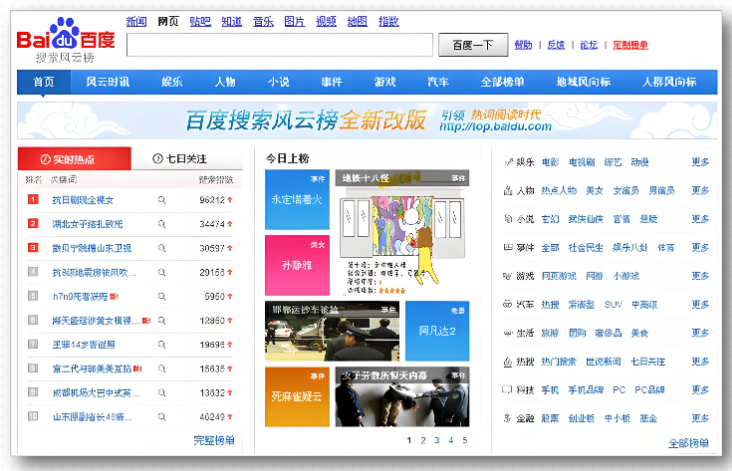
Task: Click the SUV link in 汽车 row
Action: [x=613, y=304]
